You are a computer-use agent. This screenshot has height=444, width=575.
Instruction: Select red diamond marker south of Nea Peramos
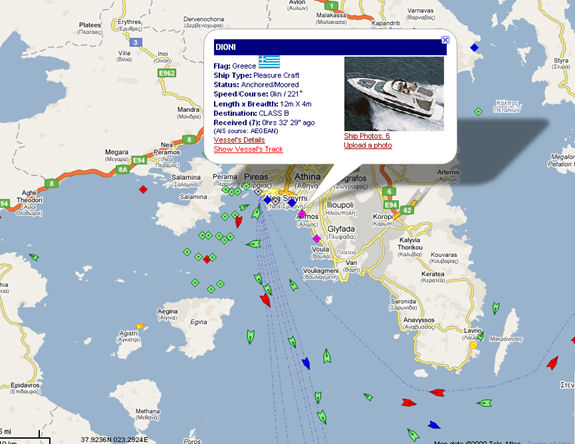[143, 189]
